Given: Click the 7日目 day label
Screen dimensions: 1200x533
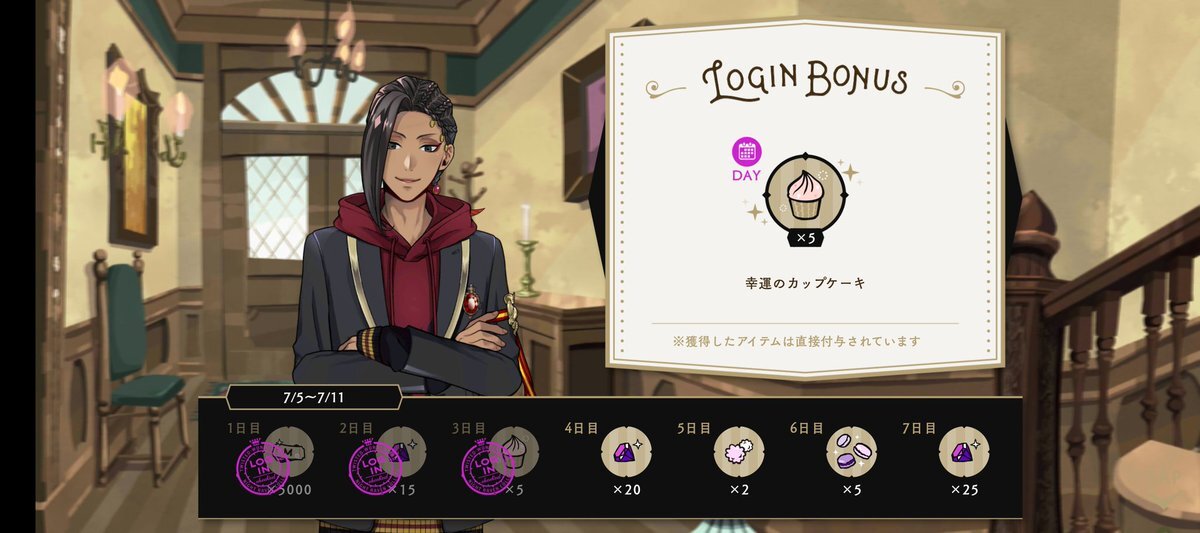Looking at the screenshot, I should 920,428.
